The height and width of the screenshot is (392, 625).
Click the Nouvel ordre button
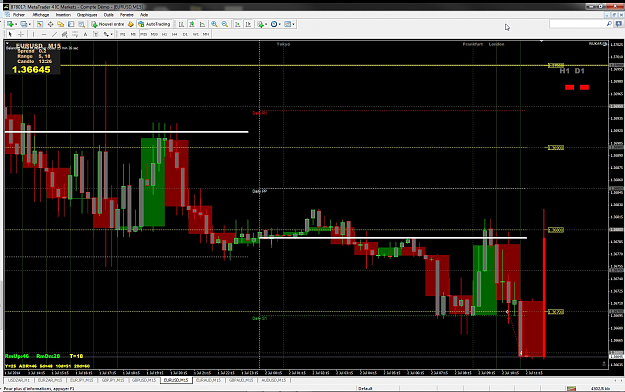click(108, 24)
